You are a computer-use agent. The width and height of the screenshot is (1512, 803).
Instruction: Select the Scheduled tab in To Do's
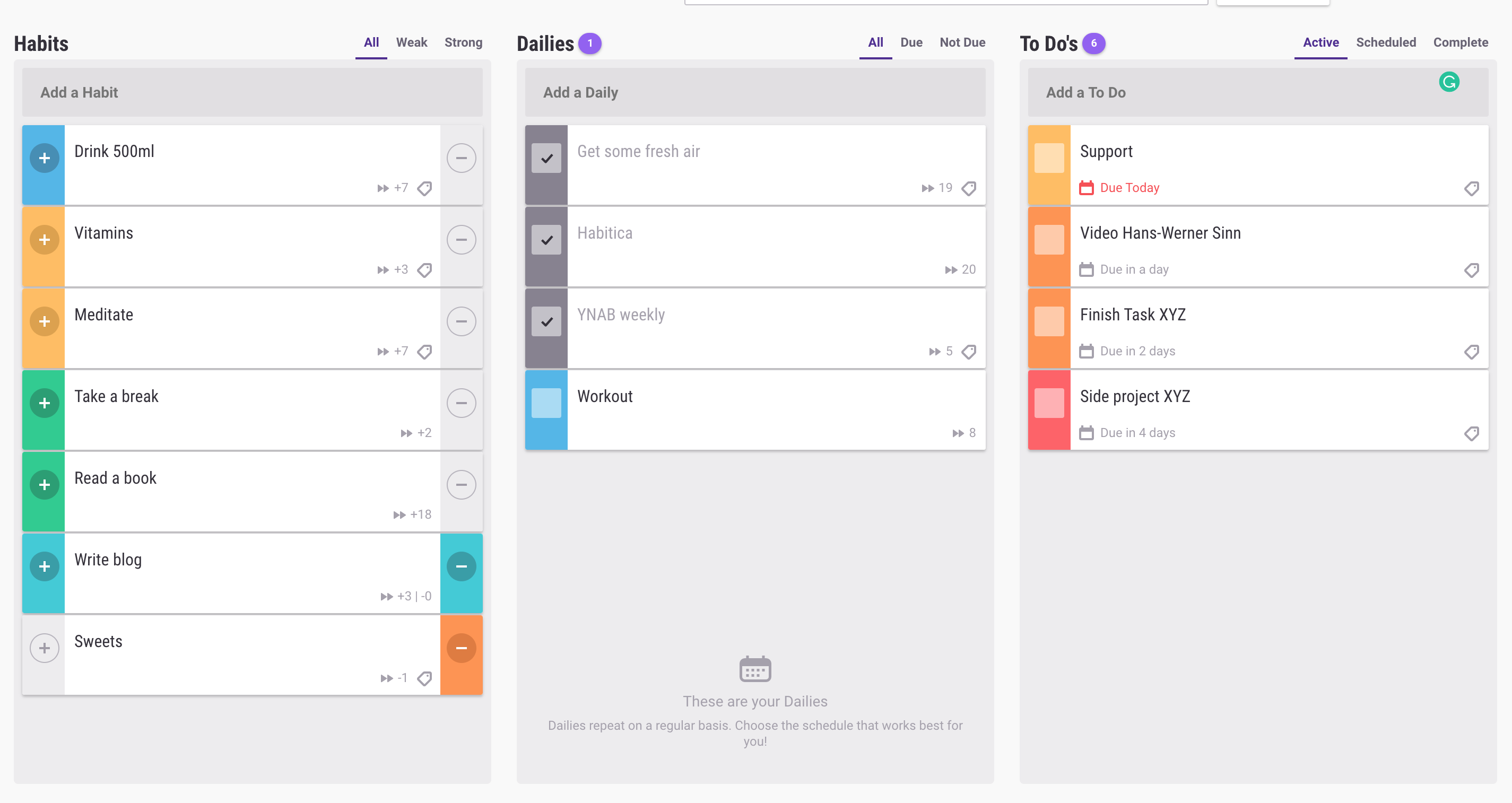click(x=1385, y=42)
